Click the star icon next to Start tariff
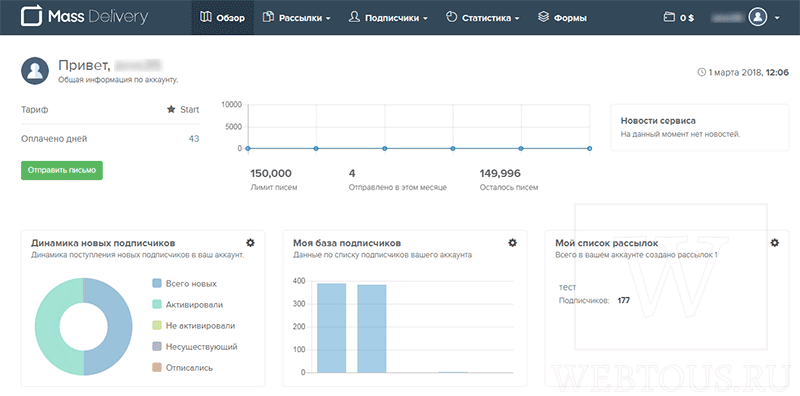The height and width of the screenshot is (396, 800). [171, 110]
